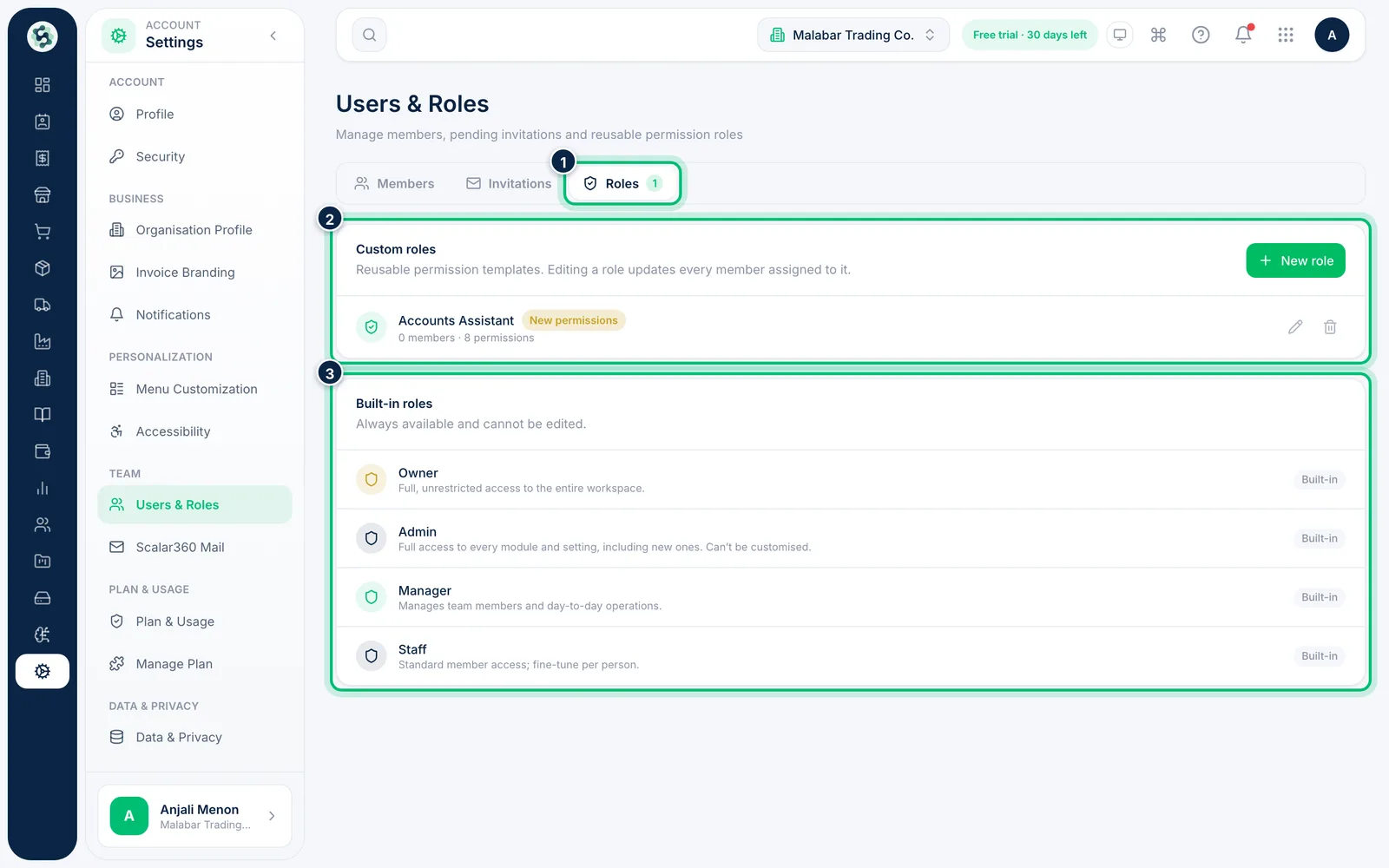Click the search magnifier icon in the top bar
The height and width of the screenshot is (868, 1389).
[x=370, y=35]
